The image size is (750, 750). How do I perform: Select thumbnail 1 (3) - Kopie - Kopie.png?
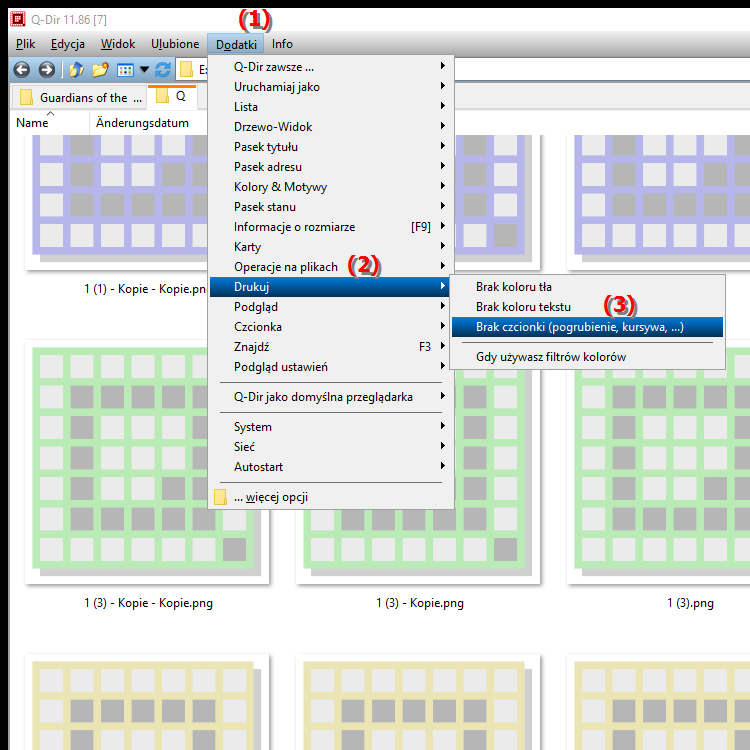click(147, 462)
